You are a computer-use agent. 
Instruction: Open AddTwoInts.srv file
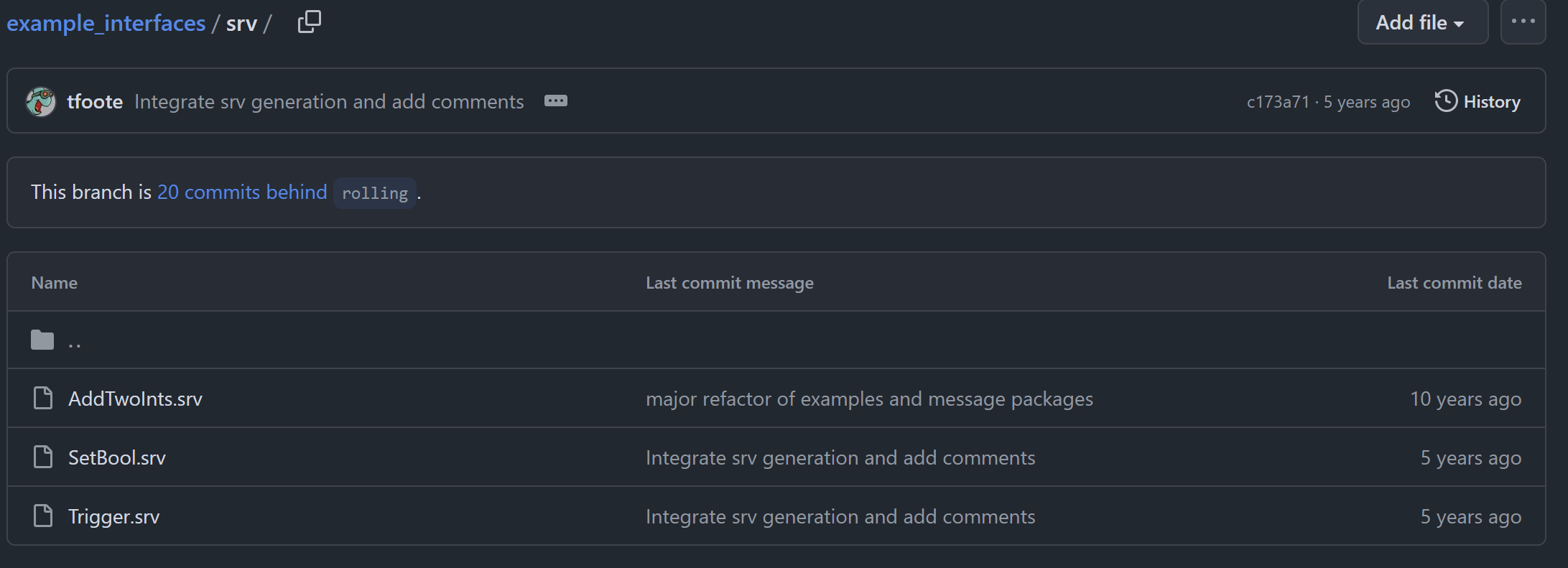tap(135, 399)
